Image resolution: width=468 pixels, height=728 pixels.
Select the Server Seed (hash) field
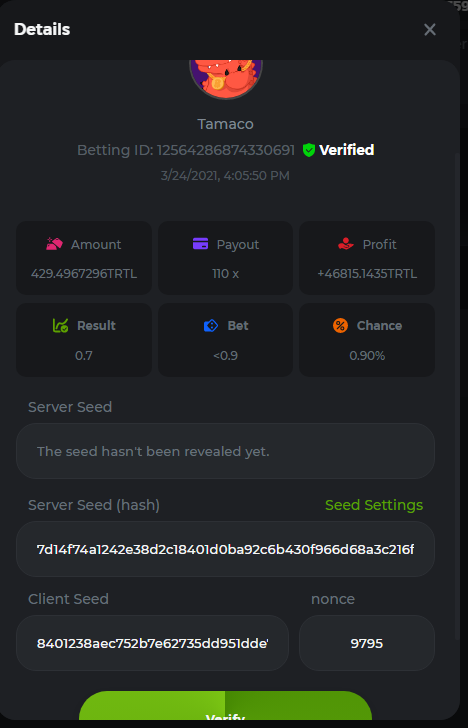(225, 549)
